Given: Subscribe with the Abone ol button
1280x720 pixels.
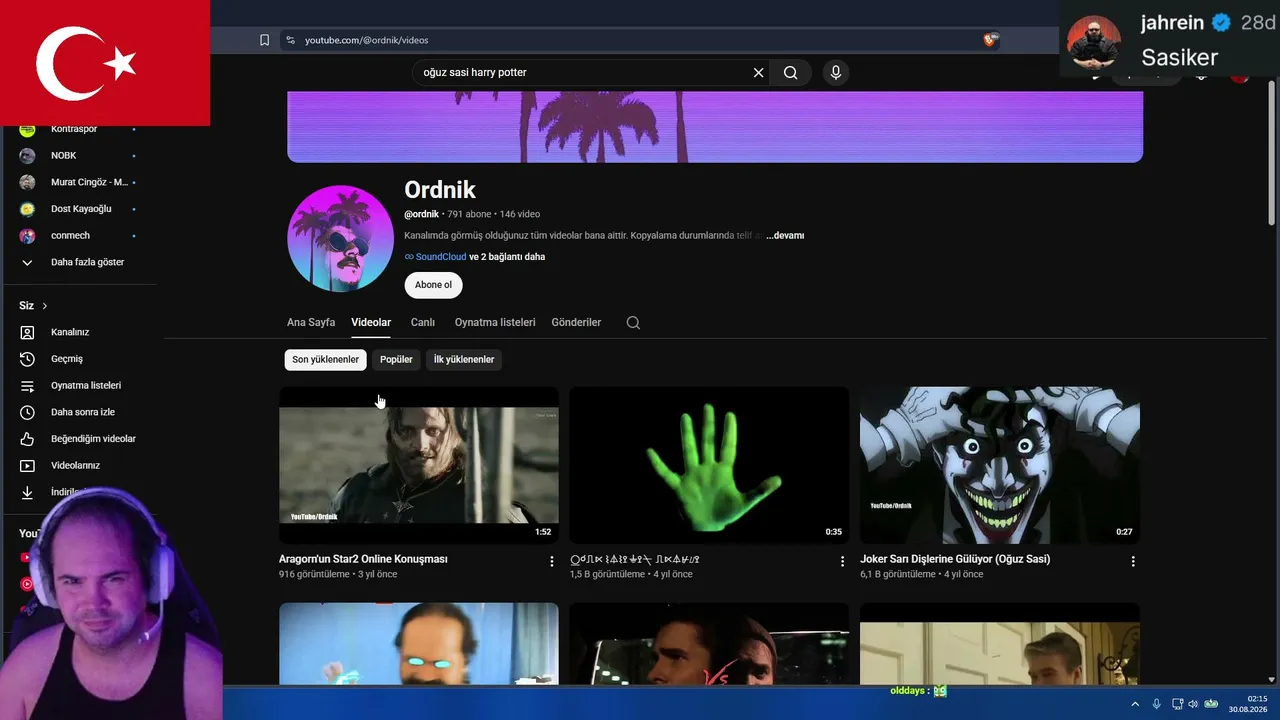Looking at the screenshot, I should click(433, 285).
